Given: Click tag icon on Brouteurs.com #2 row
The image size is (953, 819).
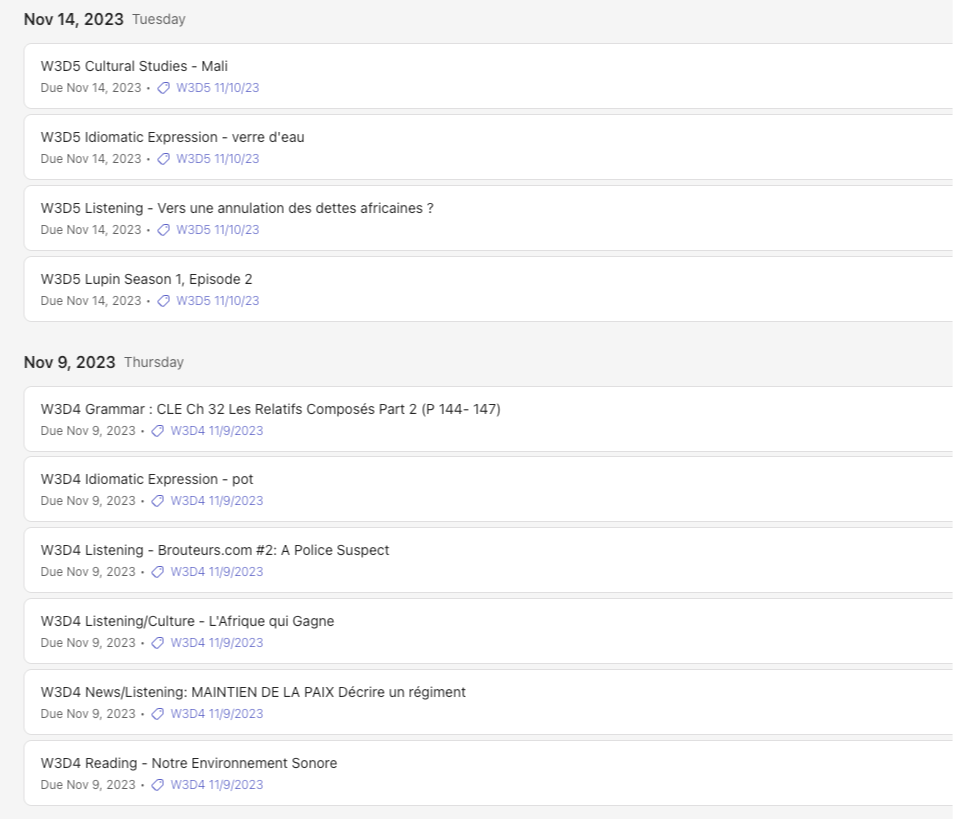Looking at the screenshot, I should pos(157,572).
